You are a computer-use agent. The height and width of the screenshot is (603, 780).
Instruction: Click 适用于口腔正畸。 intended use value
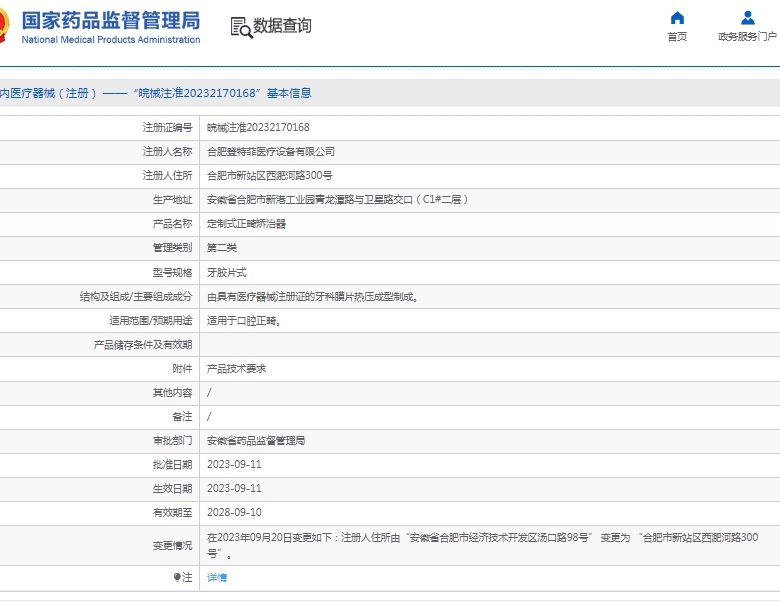[x=244, y=321]
